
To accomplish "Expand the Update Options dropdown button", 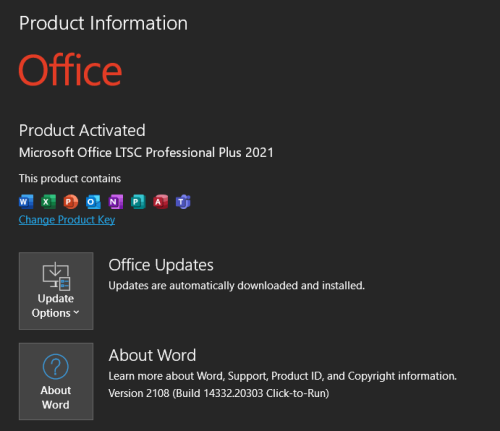I will tap(56, 291).
